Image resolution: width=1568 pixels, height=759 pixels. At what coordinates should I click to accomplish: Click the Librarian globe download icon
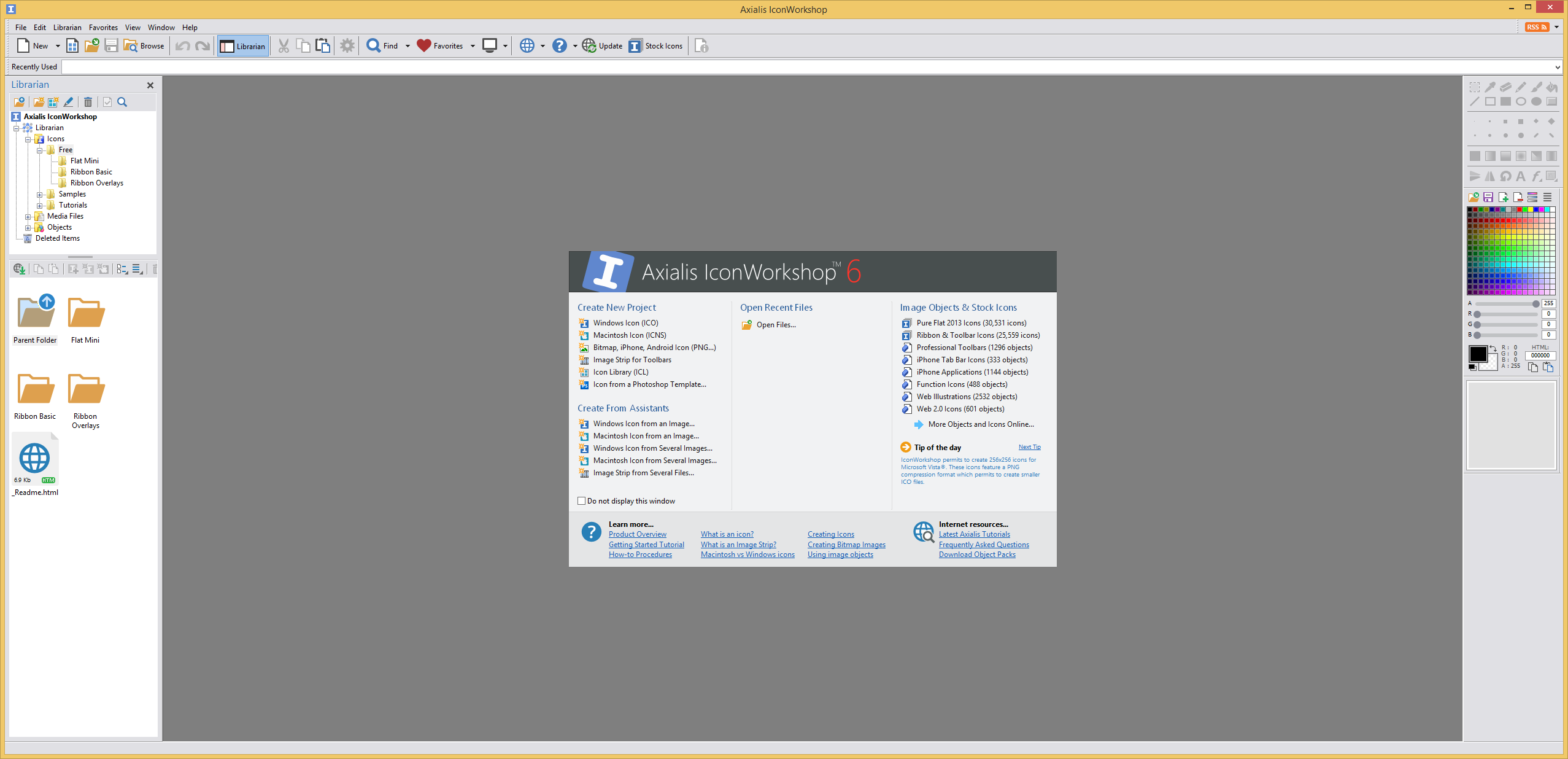(19, 269)
